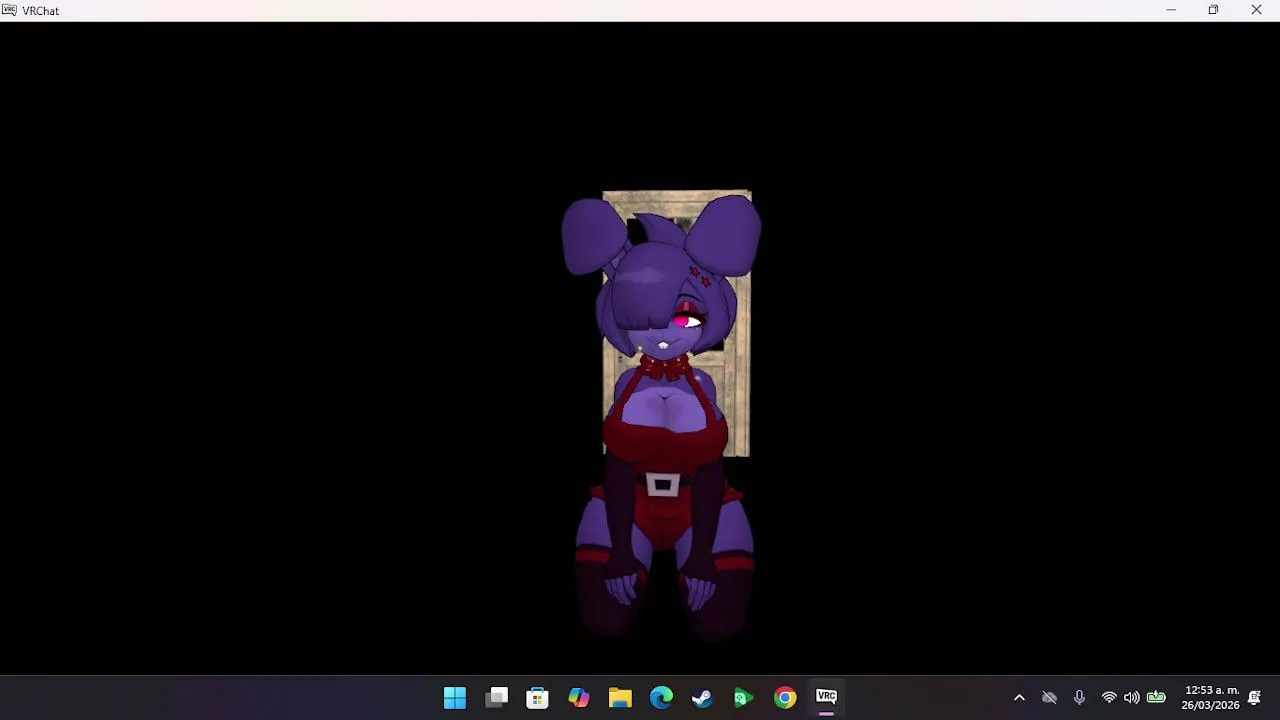Click the VRChat title bar app icon
The image size is (1280, 720).
[x=9, y=10]
